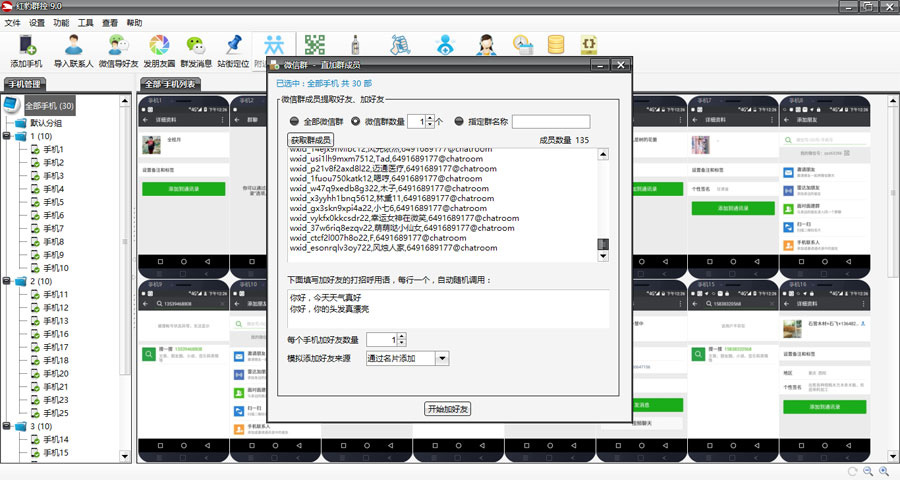Image resolution: width=900 pixels, height=480 pixels.
Task: Select the wxid_w47q9xedb8g322 member row
Action: click(x=389, y=188)
